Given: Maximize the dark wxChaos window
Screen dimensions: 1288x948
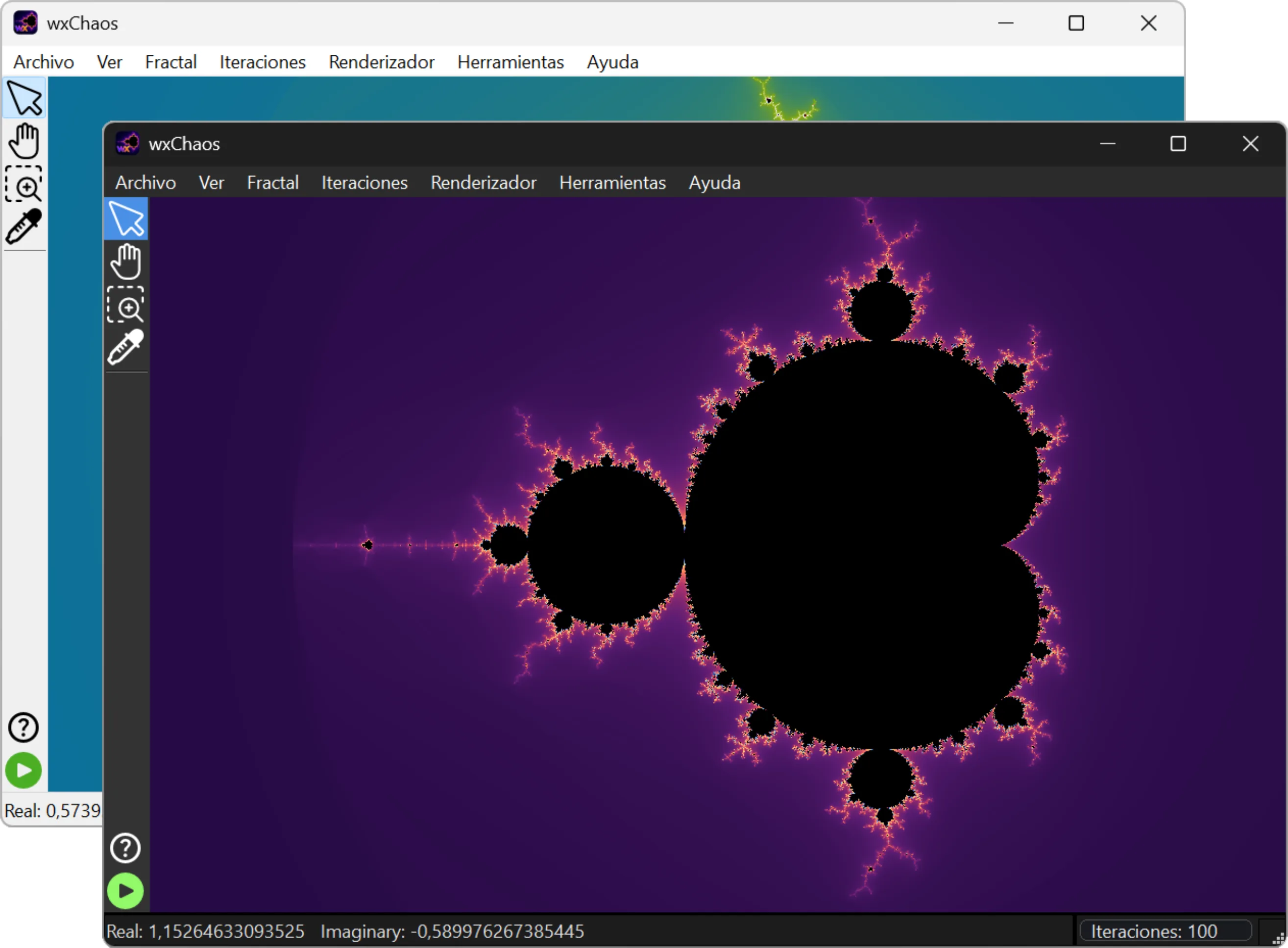Looking at the screenshot, I should pos(1178,143).
